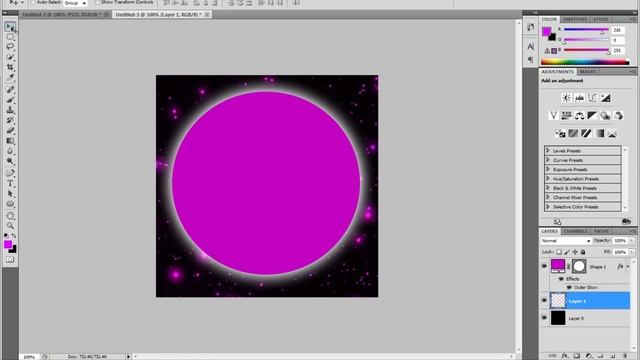This screenshot has width=640, height=360.
Task: Add a Color Balance adjustment
Action: [x=579, y=116]
